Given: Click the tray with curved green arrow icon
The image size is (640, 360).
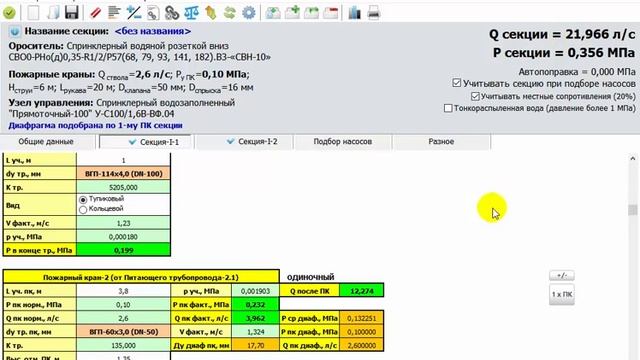Looking at the screenshot, I should (311, 13).
